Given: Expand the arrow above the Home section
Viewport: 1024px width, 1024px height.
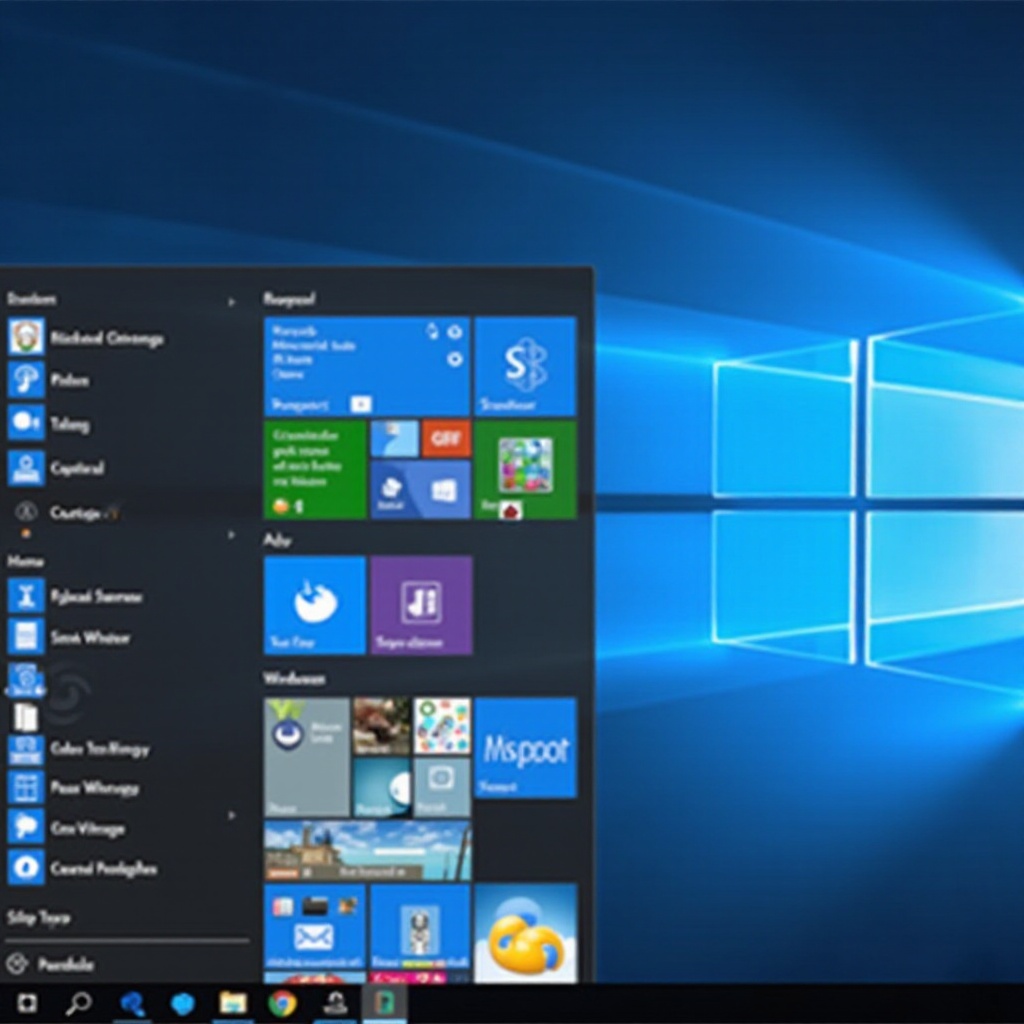Looking at the screenshot, I should pos(232,535).
